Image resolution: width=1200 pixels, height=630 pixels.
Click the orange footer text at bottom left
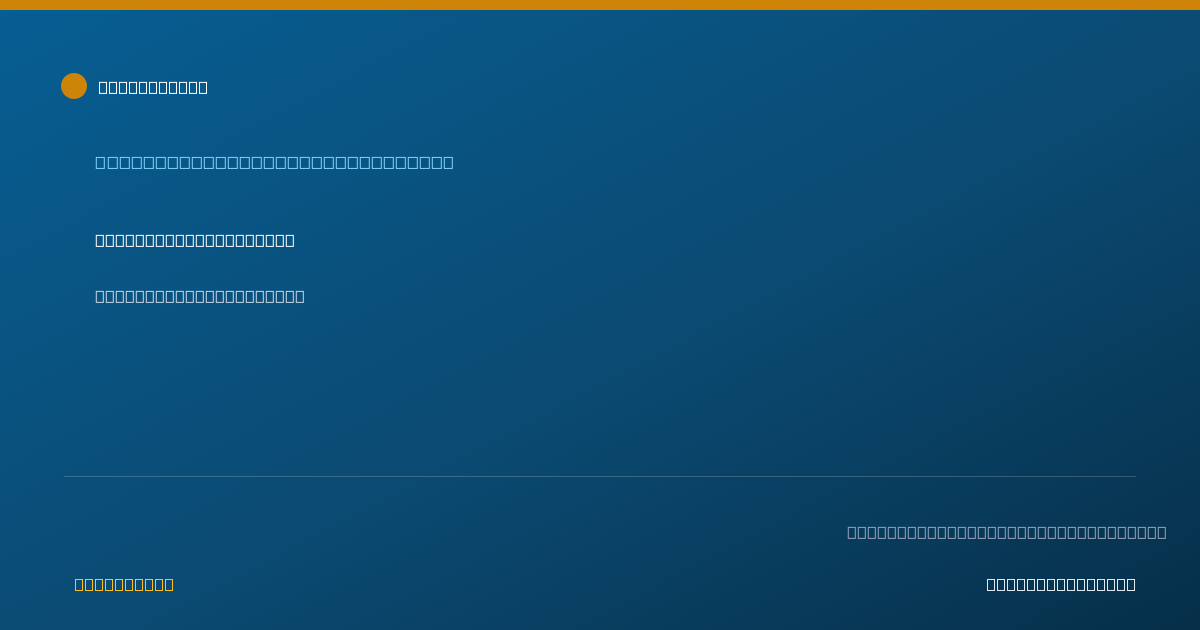(x=124, y=584)
